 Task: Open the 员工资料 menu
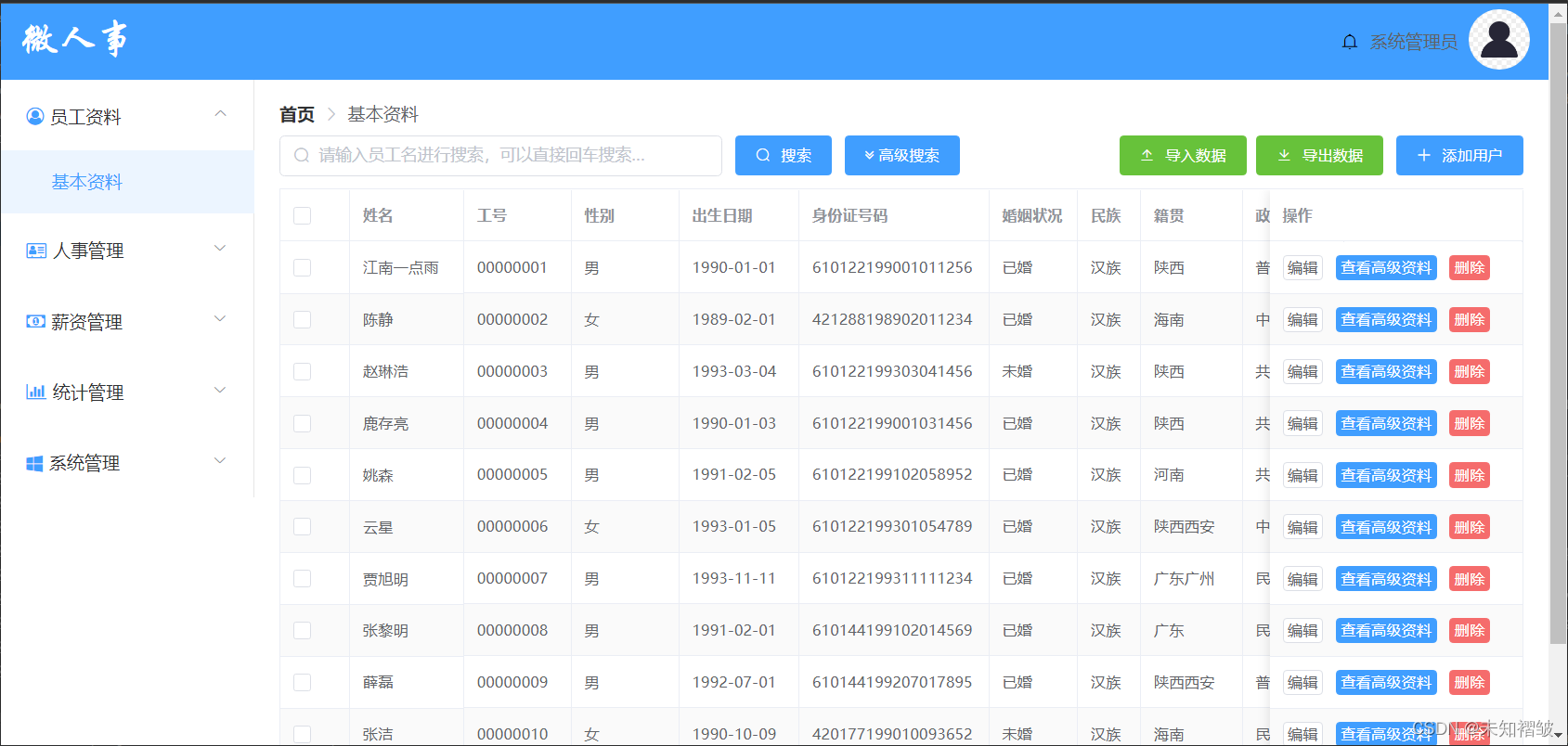point(127,116)
